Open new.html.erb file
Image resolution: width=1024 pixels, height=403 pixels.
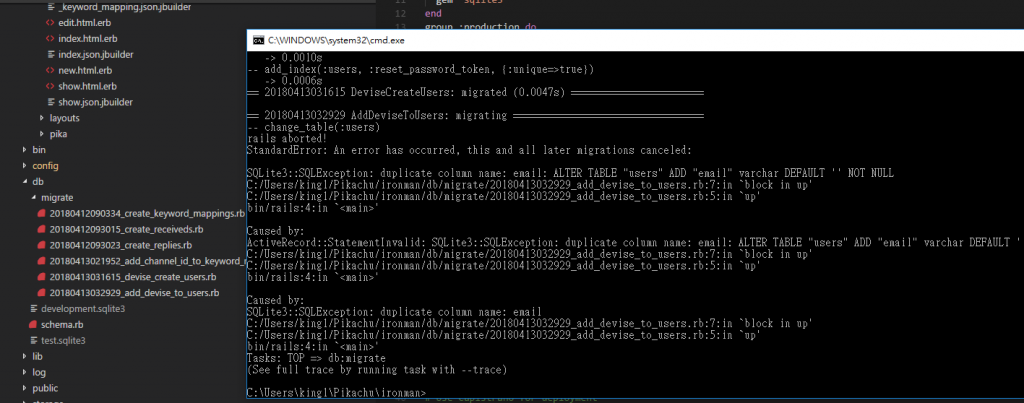point(84,70)
